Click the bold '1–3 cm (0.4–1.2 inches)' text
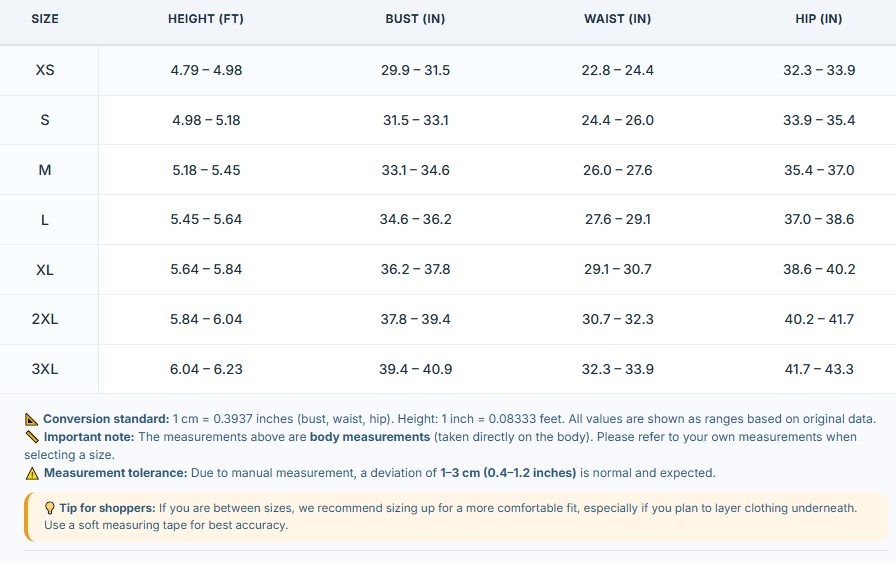This screenshot has width=896, height=561. (508, 473)
